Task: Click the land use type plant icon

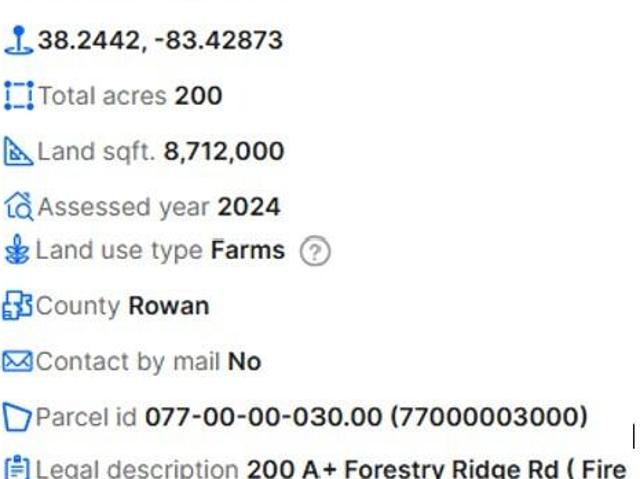Action: (x=17, y=250)
